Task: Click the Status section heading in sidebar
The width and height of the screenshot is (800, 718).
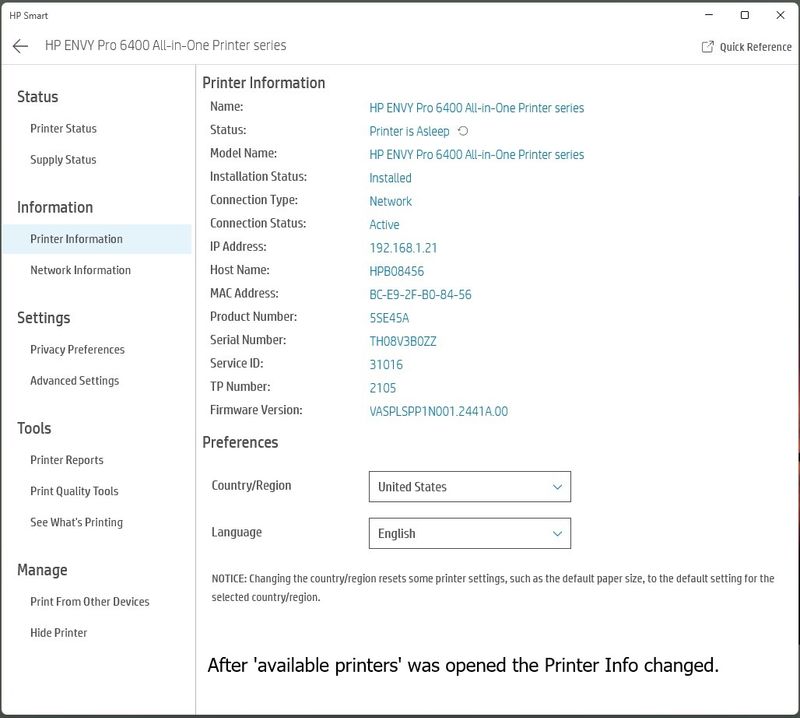Action: click(x=38, y=96)
